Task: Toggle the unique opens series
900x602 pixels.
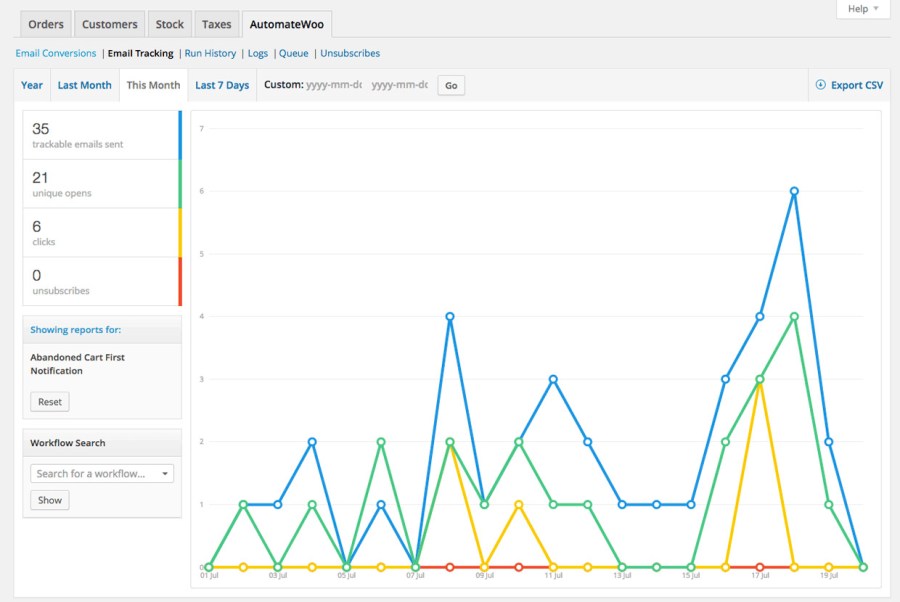Action: [102, 184]
